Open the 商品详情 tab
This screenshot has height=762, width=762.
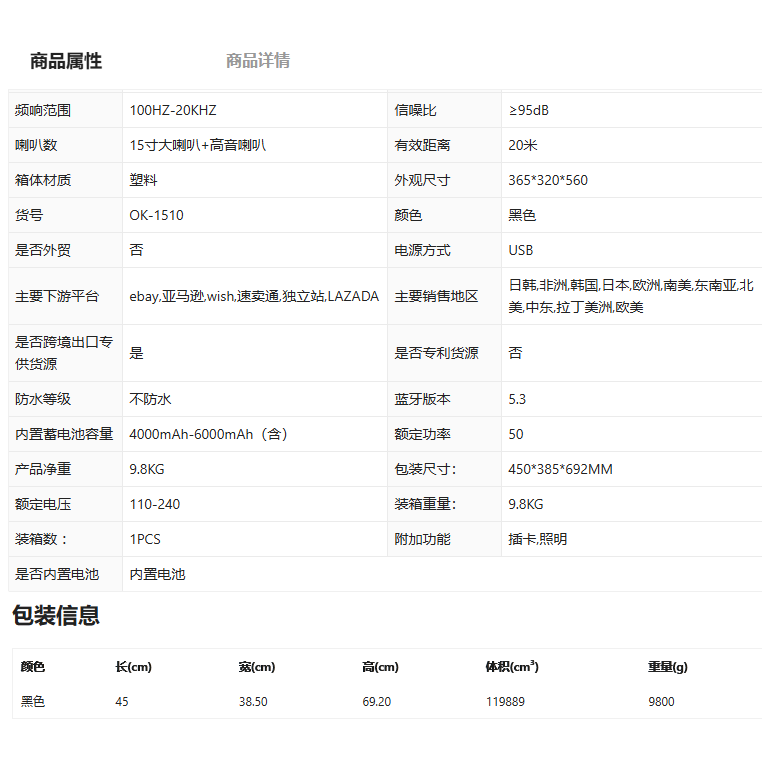click(x=258, y=61)
